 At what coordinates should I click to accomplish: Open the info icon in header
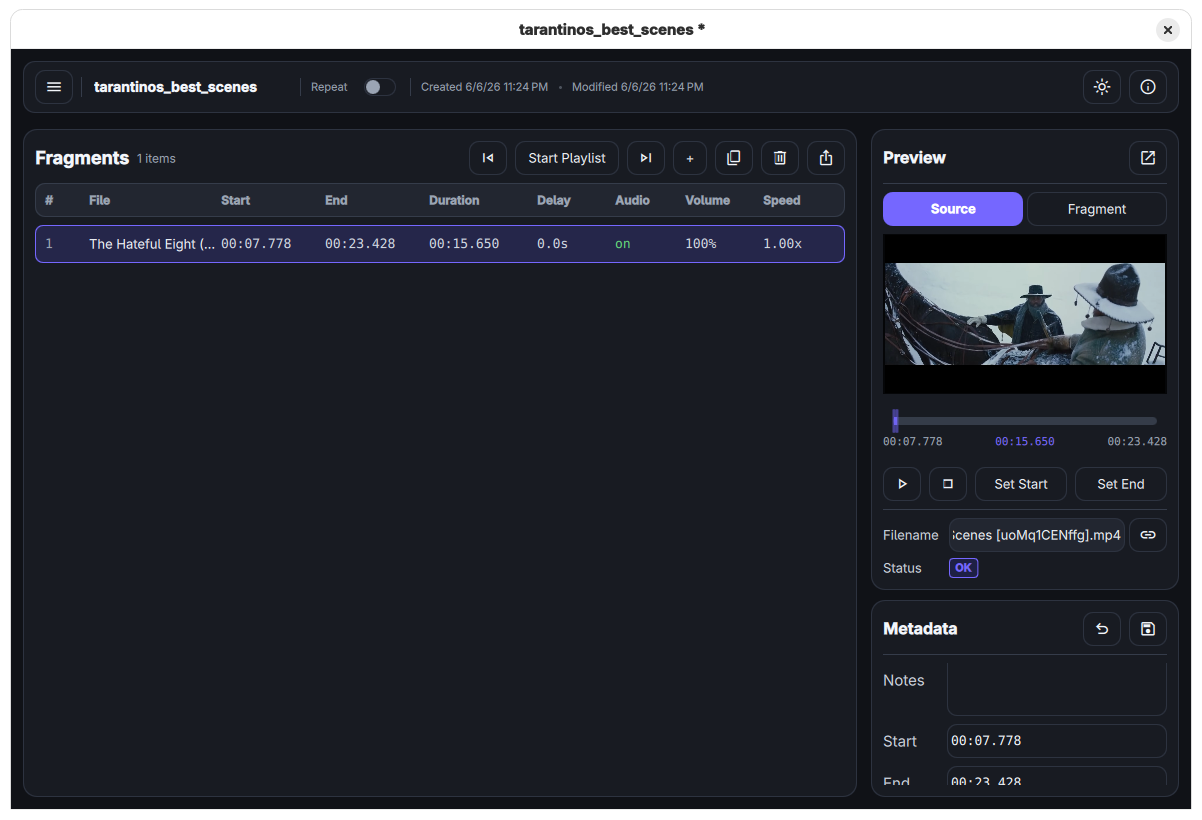tap(1148, 87)
